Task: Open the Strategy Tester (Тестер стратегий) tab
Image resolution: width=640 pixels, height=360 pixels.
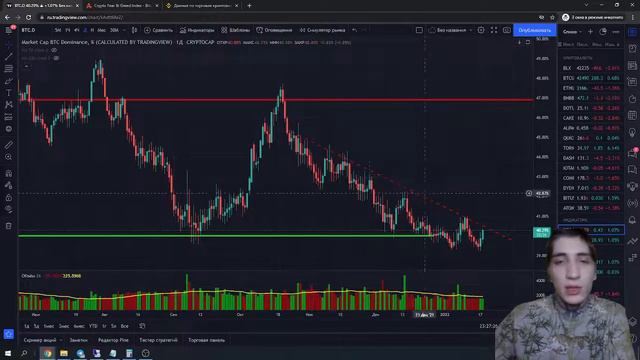Action: (158, 340)
